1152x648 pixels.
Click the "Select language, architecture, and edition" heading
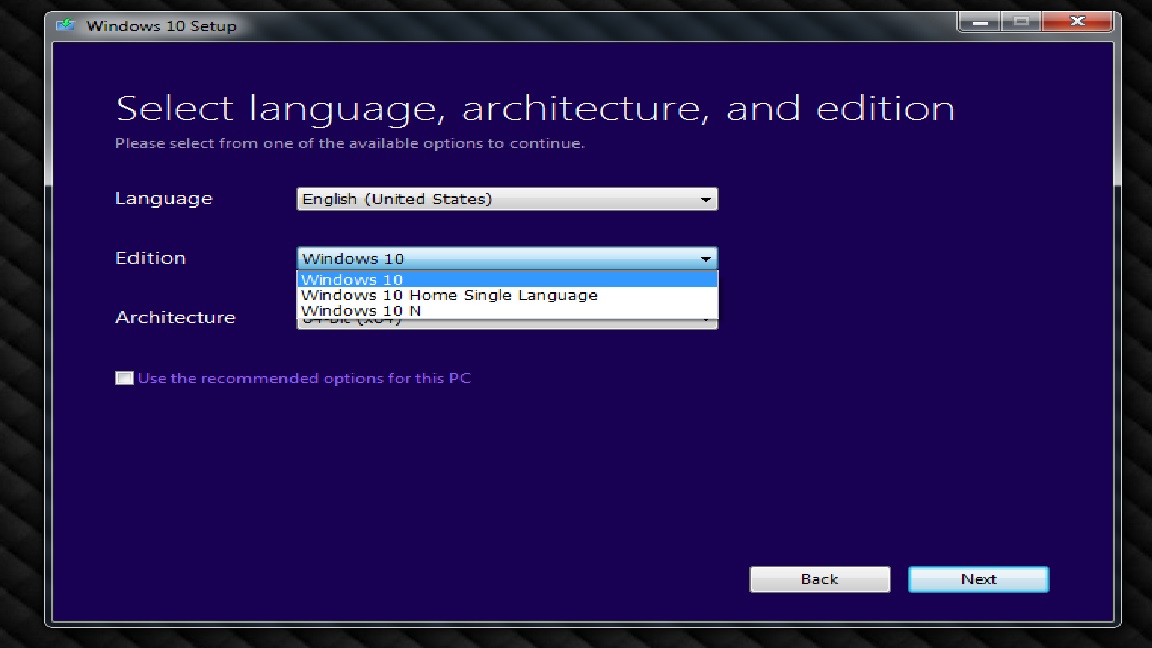pos(536,109)
